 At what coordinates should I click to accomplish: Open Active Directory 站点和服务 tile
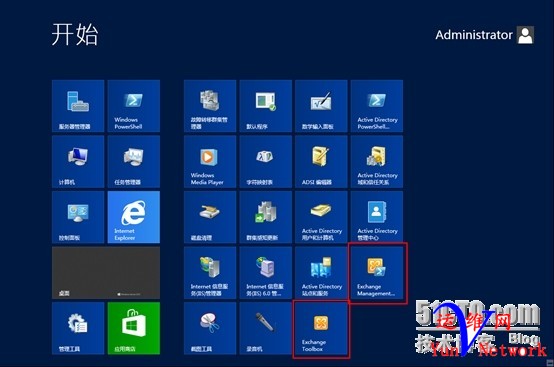coord(321,273)
